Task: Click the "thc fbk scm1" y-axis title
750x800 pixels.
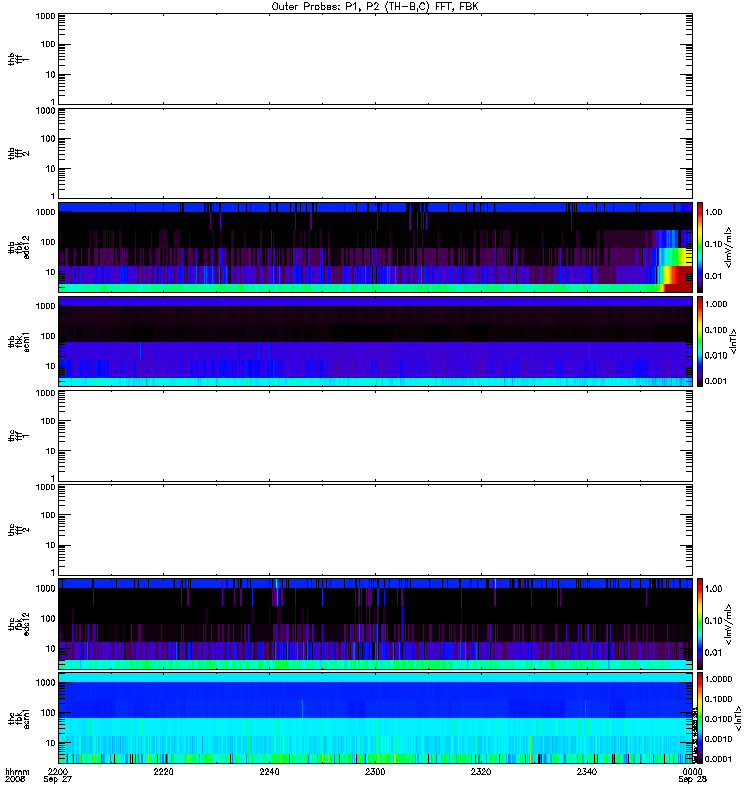Action: pyautogui.click(x=19, y=719)
